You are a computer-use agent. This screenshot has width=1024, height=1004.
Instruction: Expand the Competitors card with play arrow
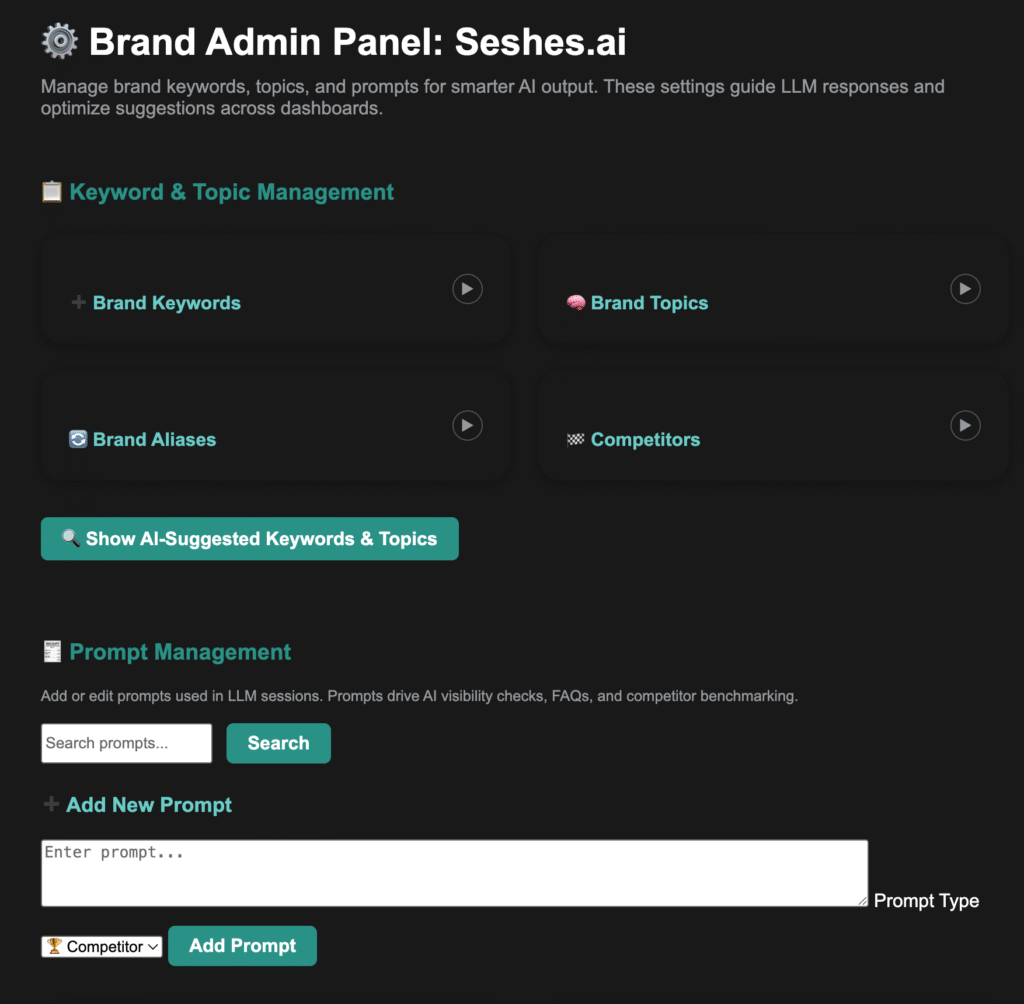click(x=965, y=425)
